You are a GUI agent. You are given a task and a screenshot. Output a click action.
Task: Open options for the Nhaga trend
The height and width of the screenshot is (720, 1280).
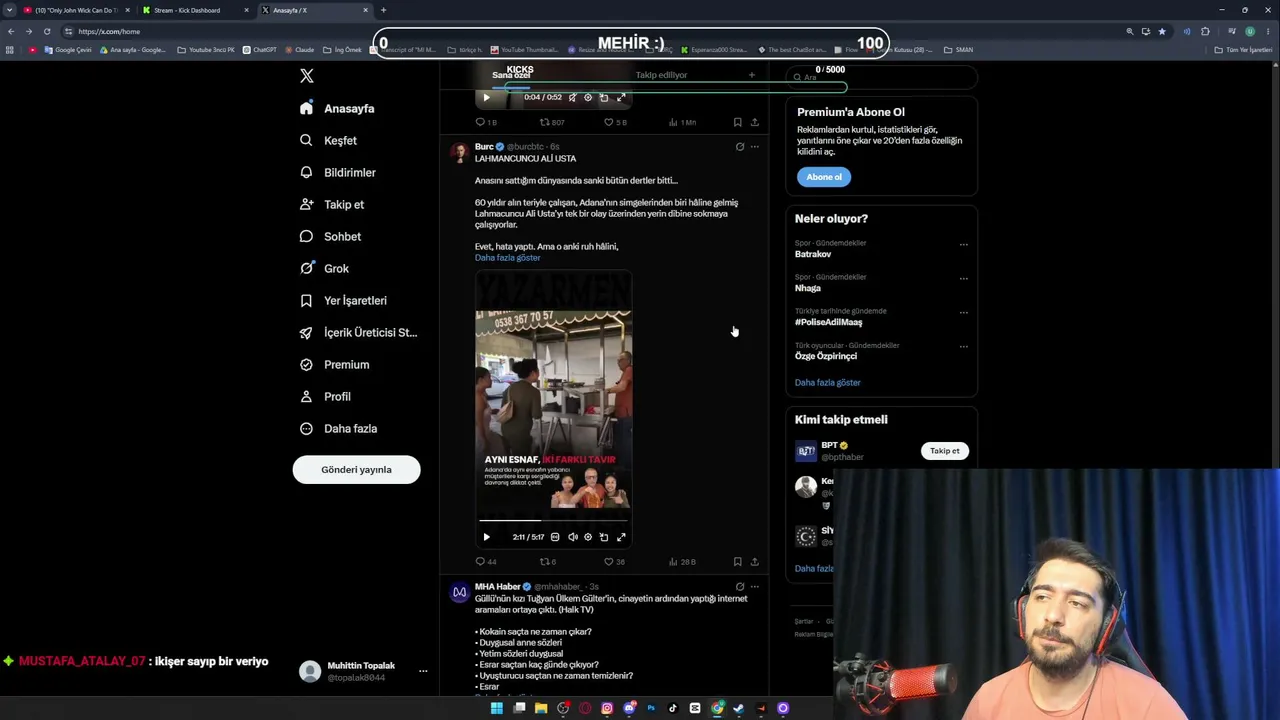click(x=964, y=278)
